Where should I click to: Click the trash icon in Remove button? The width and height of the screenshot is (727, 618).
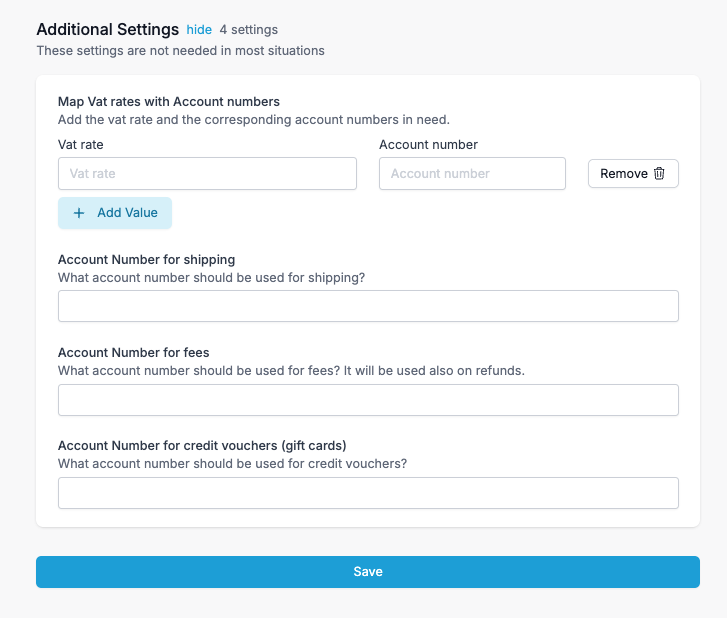pos(659,173)
